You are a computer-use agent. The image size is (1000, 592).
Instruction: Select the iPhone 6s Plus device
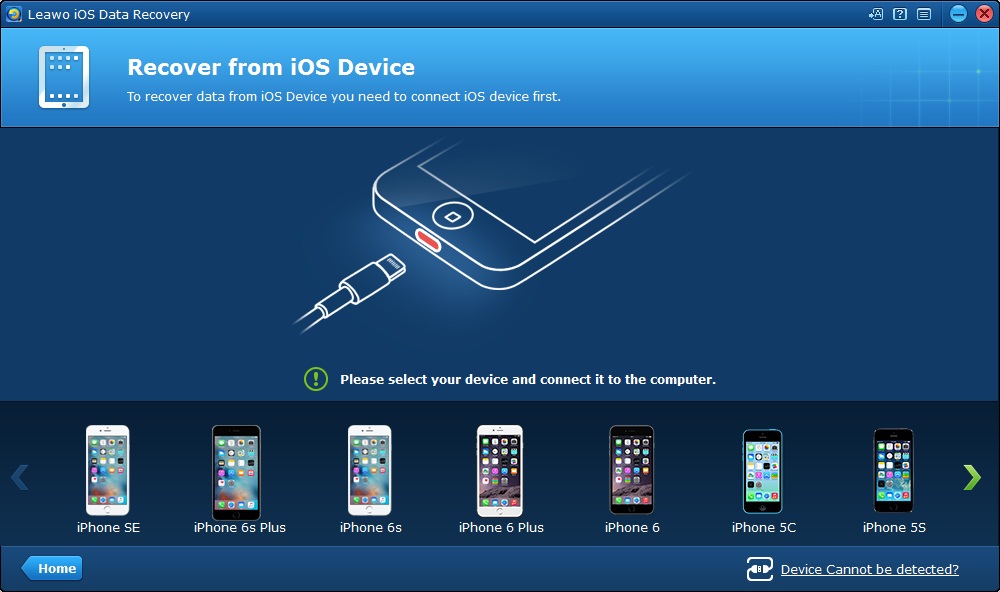pyautogui.click(x=239, y=480)
